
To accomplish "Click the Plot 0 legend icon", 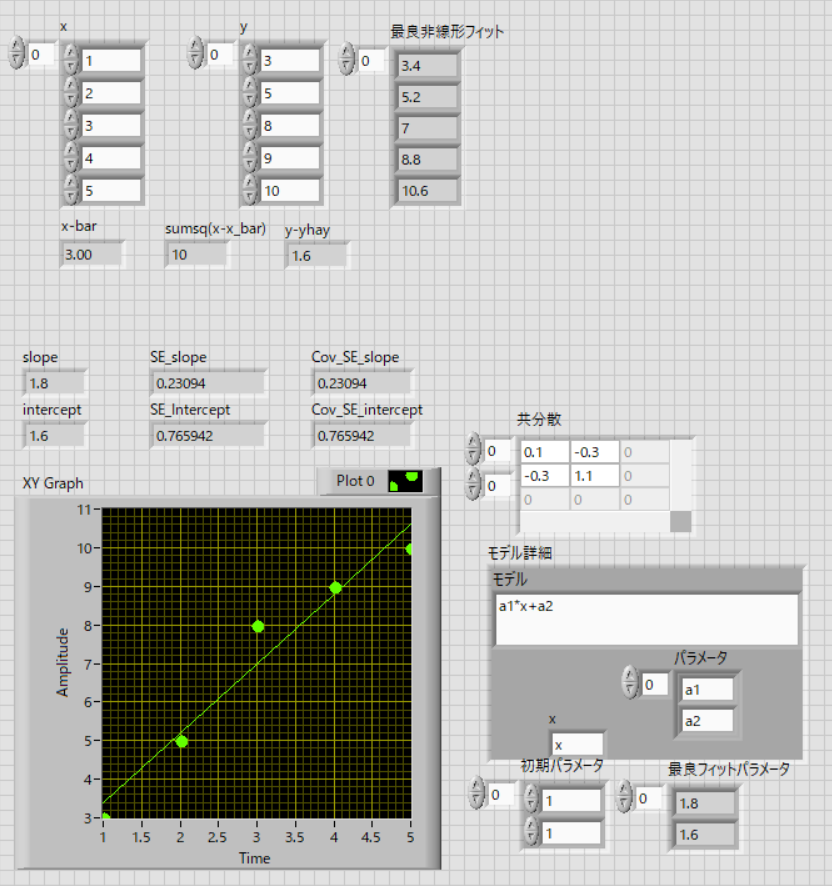I will pyautogui.click(x=405, y=481).
